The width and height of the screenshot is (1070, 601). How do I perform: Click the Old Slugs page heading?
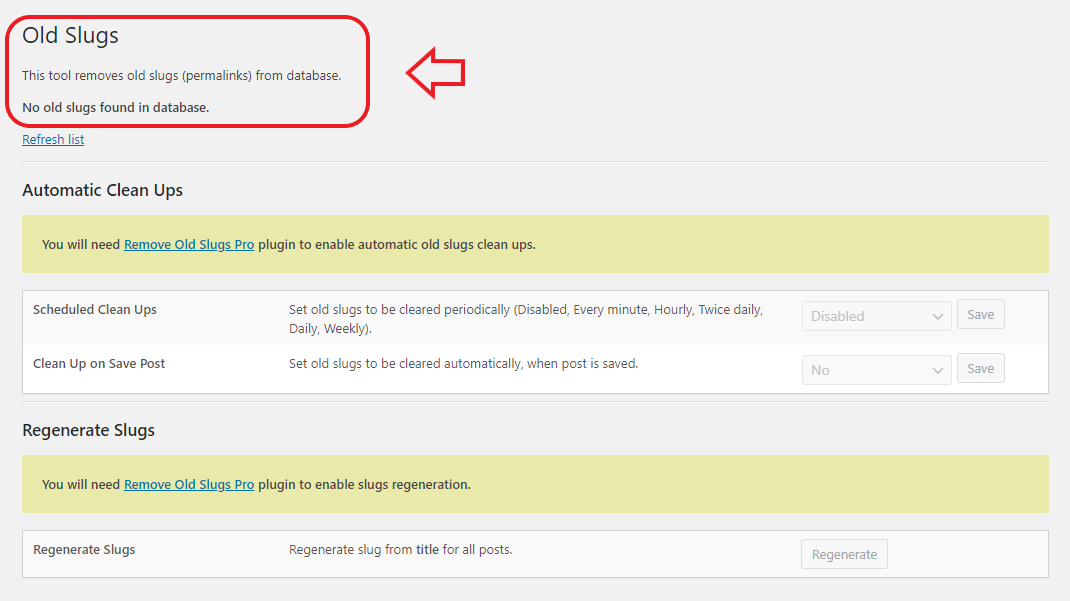tap(70, 36)
